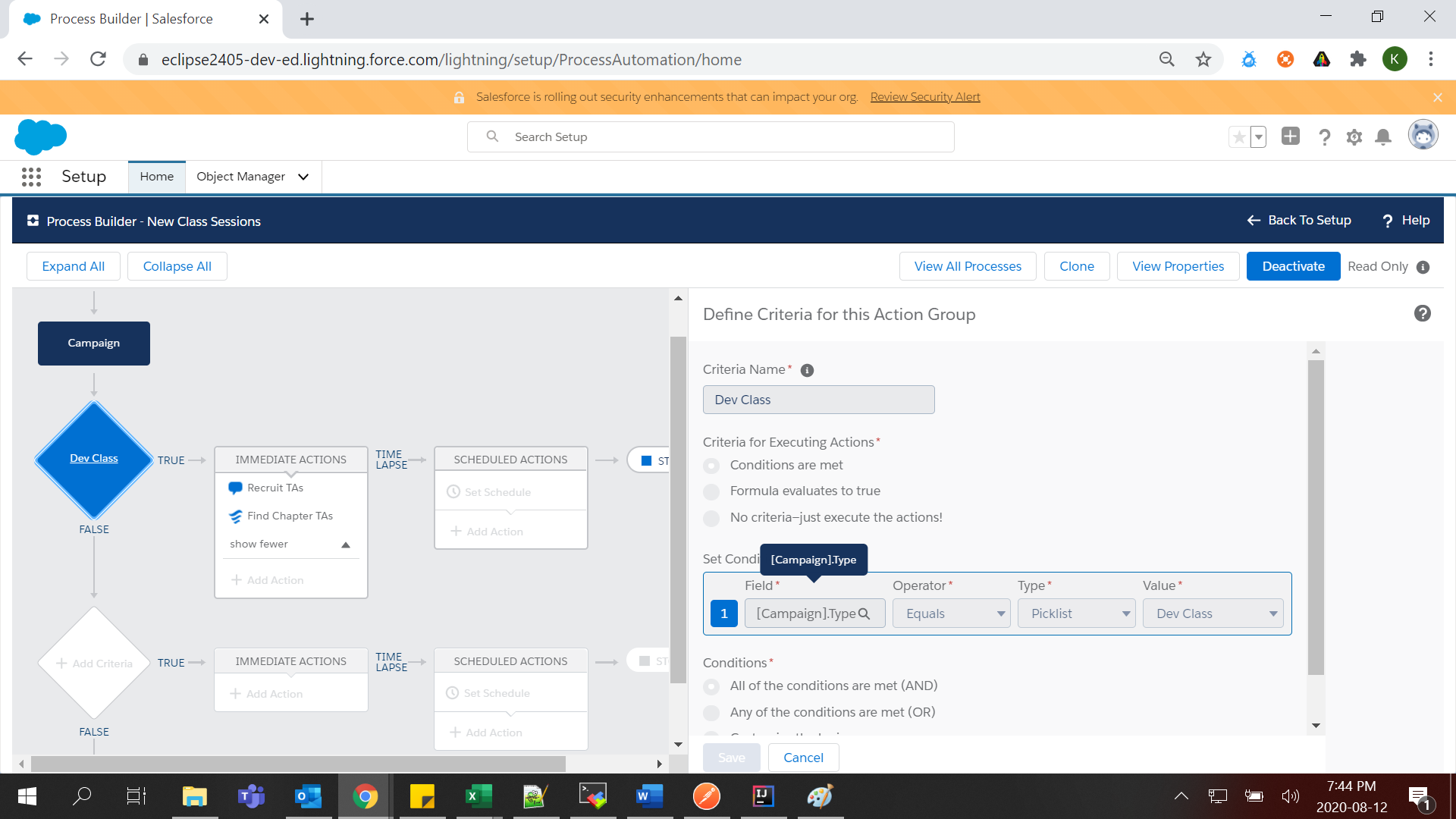Viewport: 1456px width, 819px height.
Task: Open the notifications bell
Action: pyautogui.click(x=1383, y=137)
